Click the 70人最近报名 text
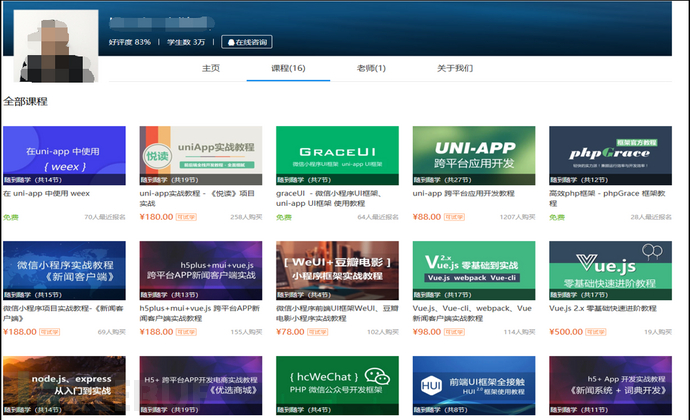 click(105, 217)
